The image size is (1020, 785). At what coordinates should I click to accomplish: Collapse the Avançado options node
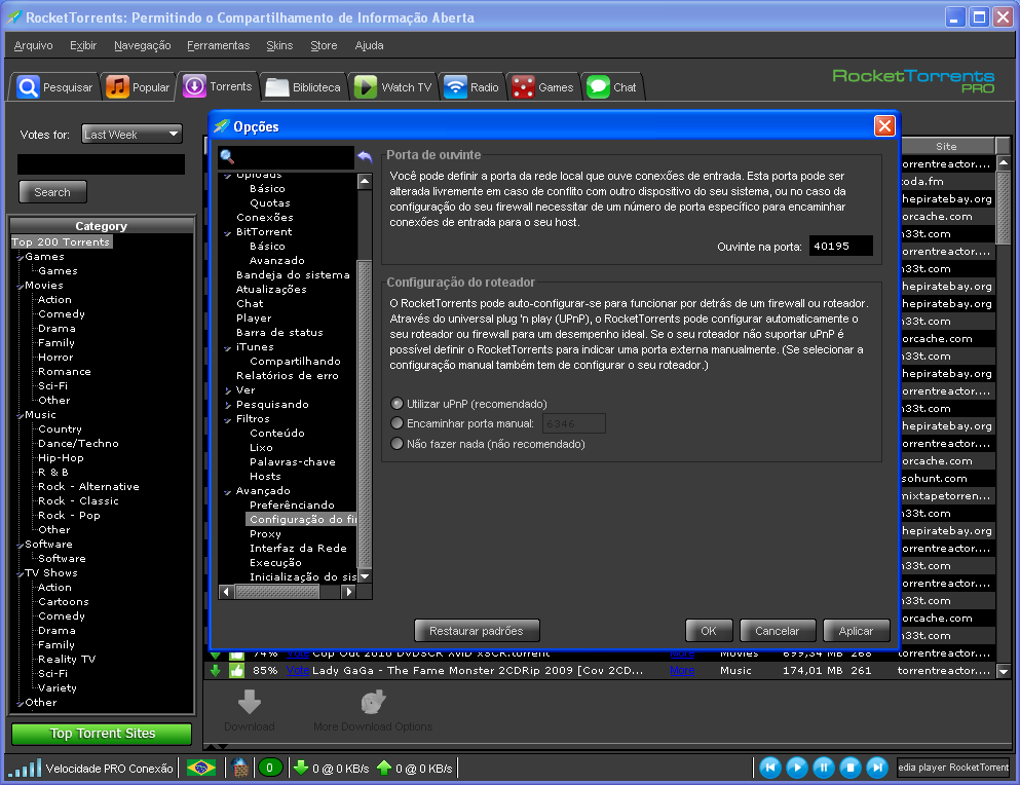(228, 492)
